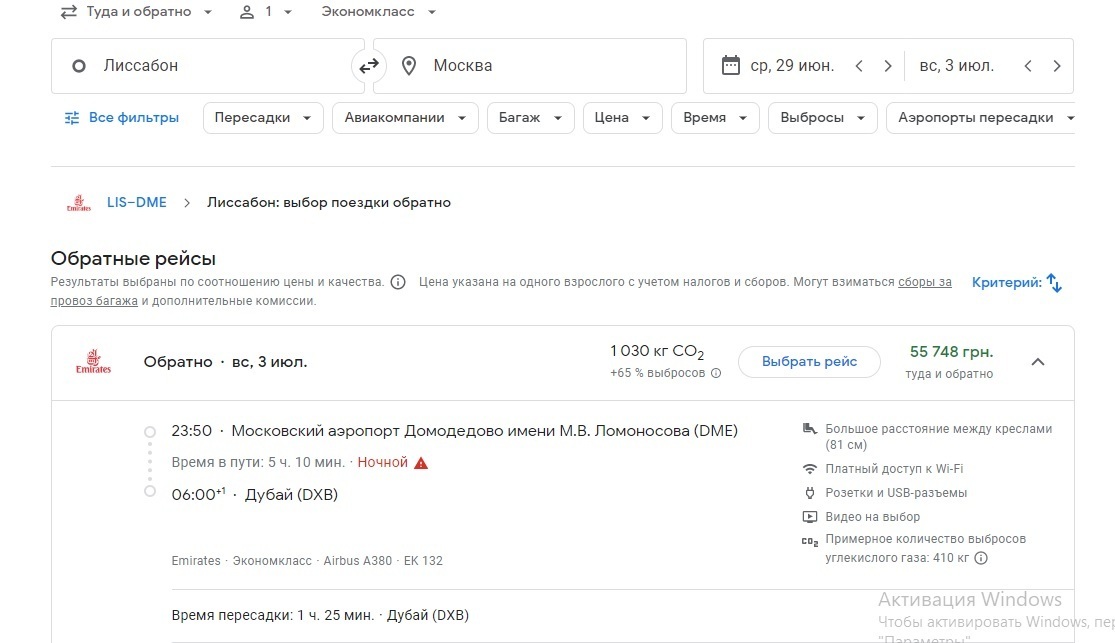This screenshot has height=643, width=1115.
Task: Click Время в пути: 5 ч. 10 мин. text
Action: 258,462
